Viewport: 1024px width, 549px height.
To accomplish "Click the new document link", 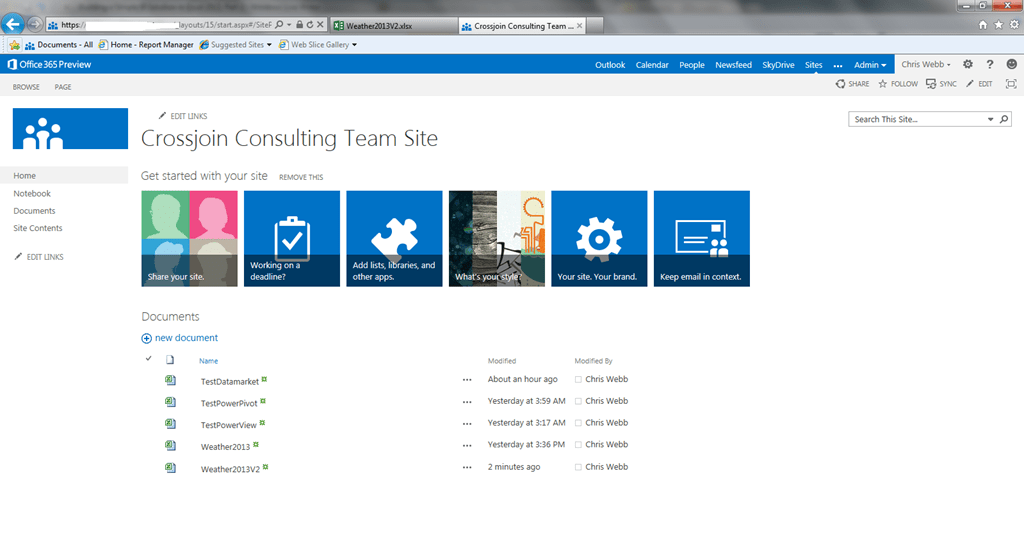I will (186, 337).
